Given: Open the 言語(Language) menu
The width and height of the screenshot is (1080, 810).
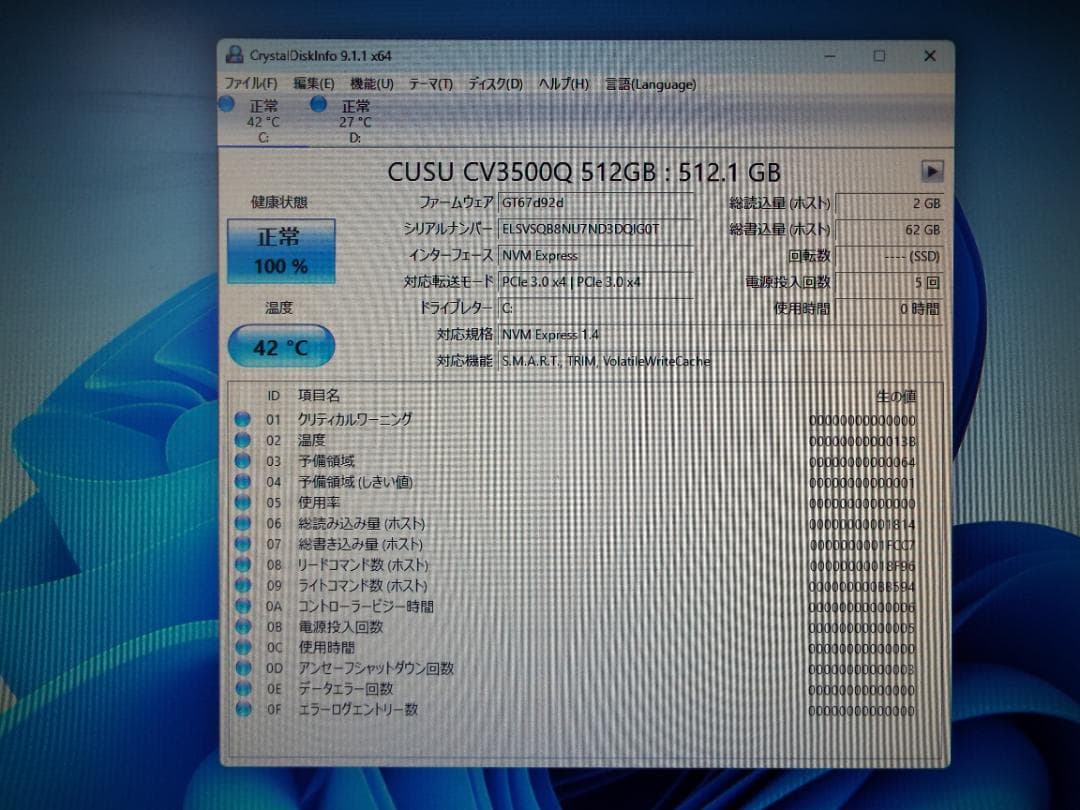Looking at the screenshot, I should (649, 84).
